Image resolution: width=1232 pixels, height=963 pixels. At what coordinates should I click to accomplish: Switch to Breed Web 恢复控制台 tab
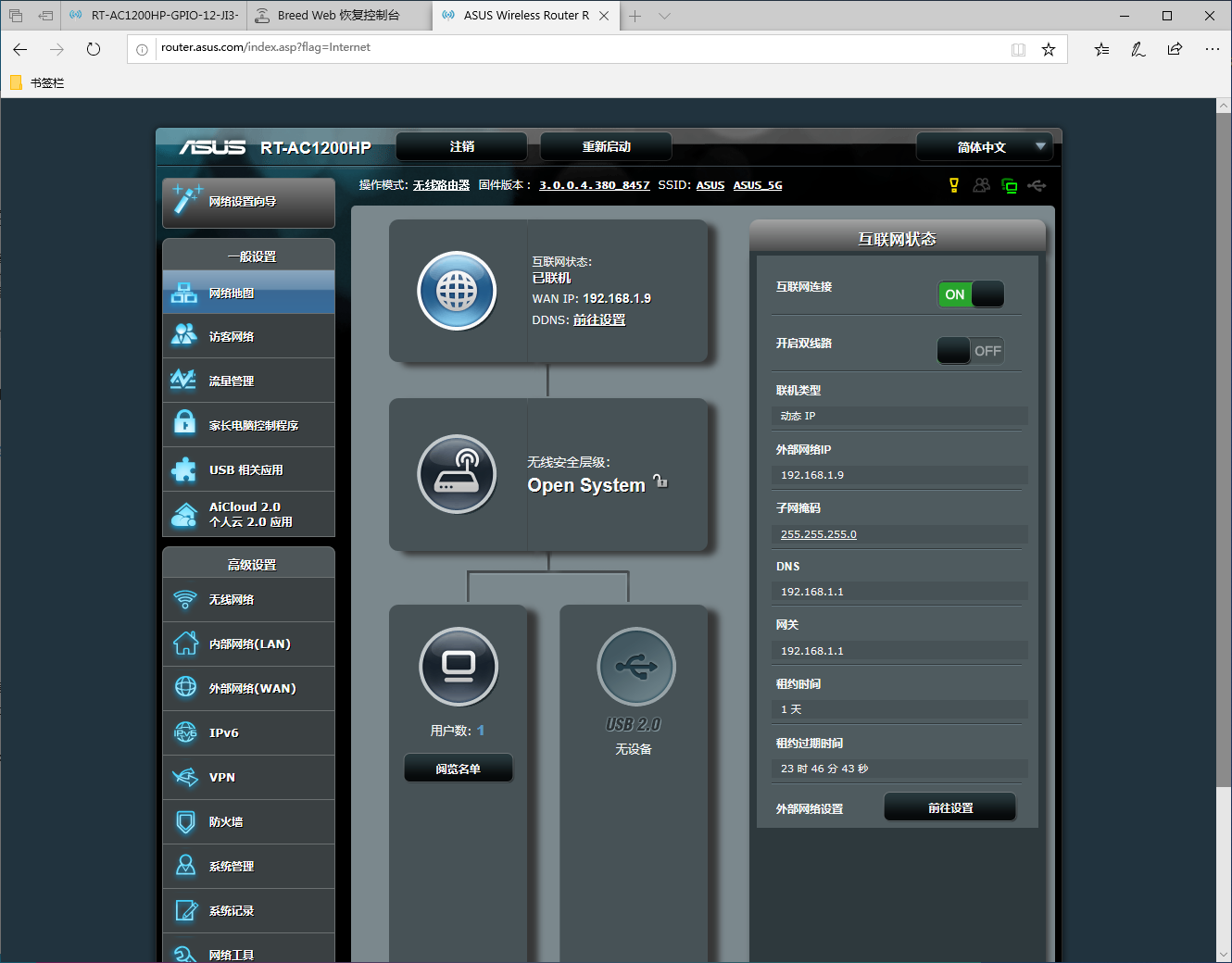pyautogui.click(x=338, y=16)
